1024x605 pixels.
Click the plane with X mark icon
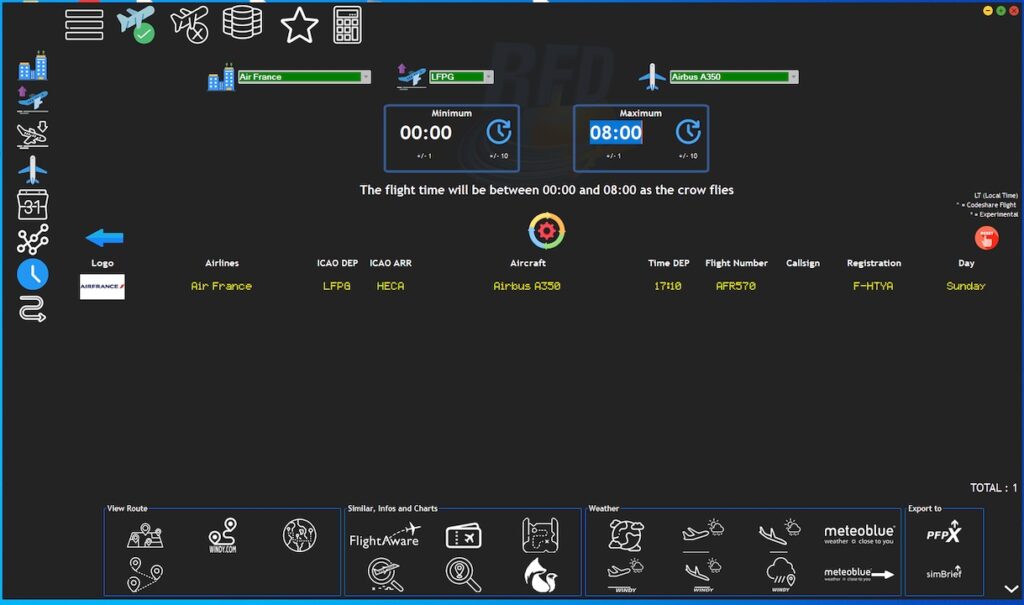point(189,25)
